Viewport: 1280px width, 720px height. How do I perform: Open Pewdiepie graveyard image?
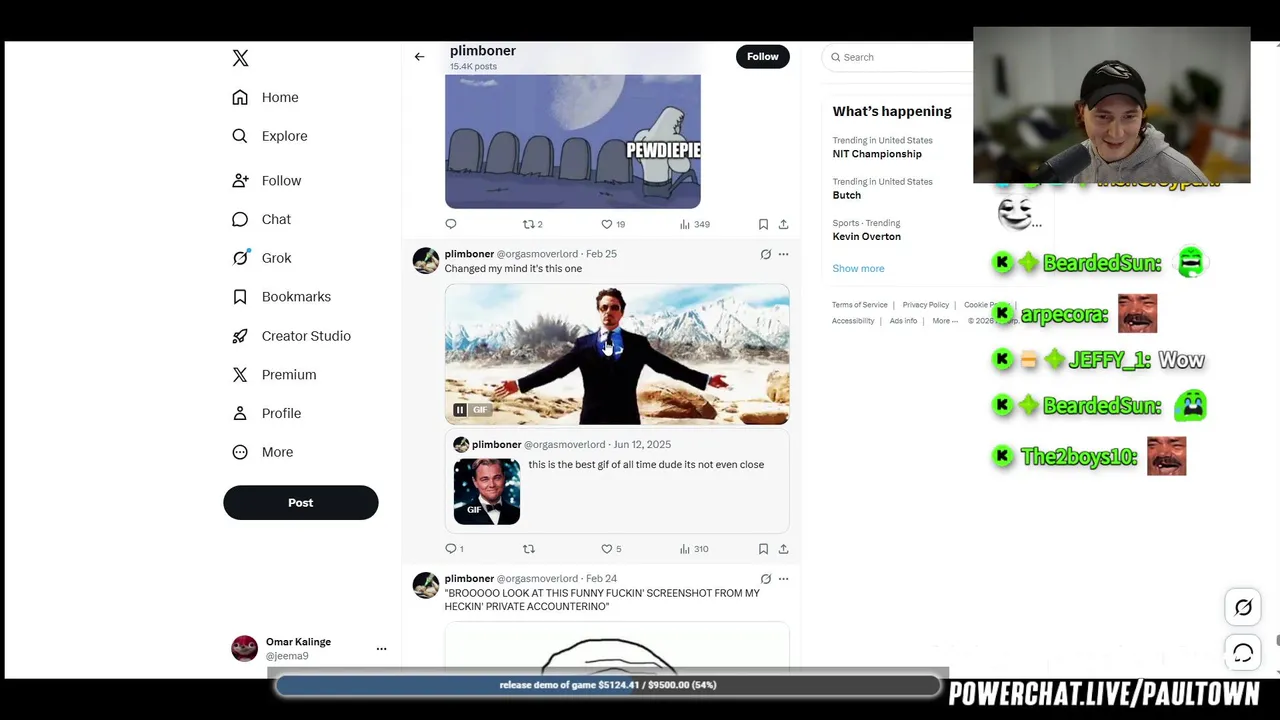tap(573, 141)
